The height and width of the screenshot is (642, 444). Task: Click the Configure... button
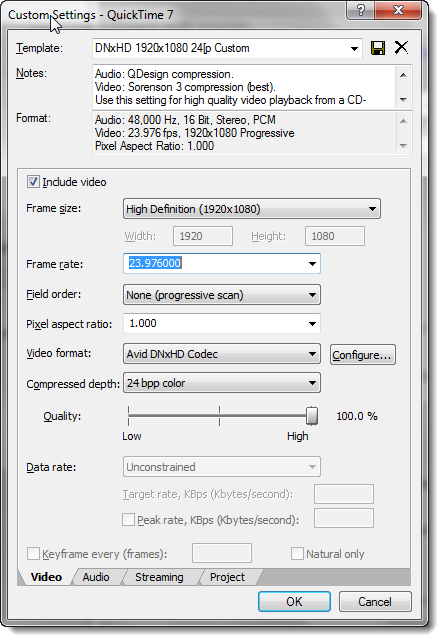362,355
